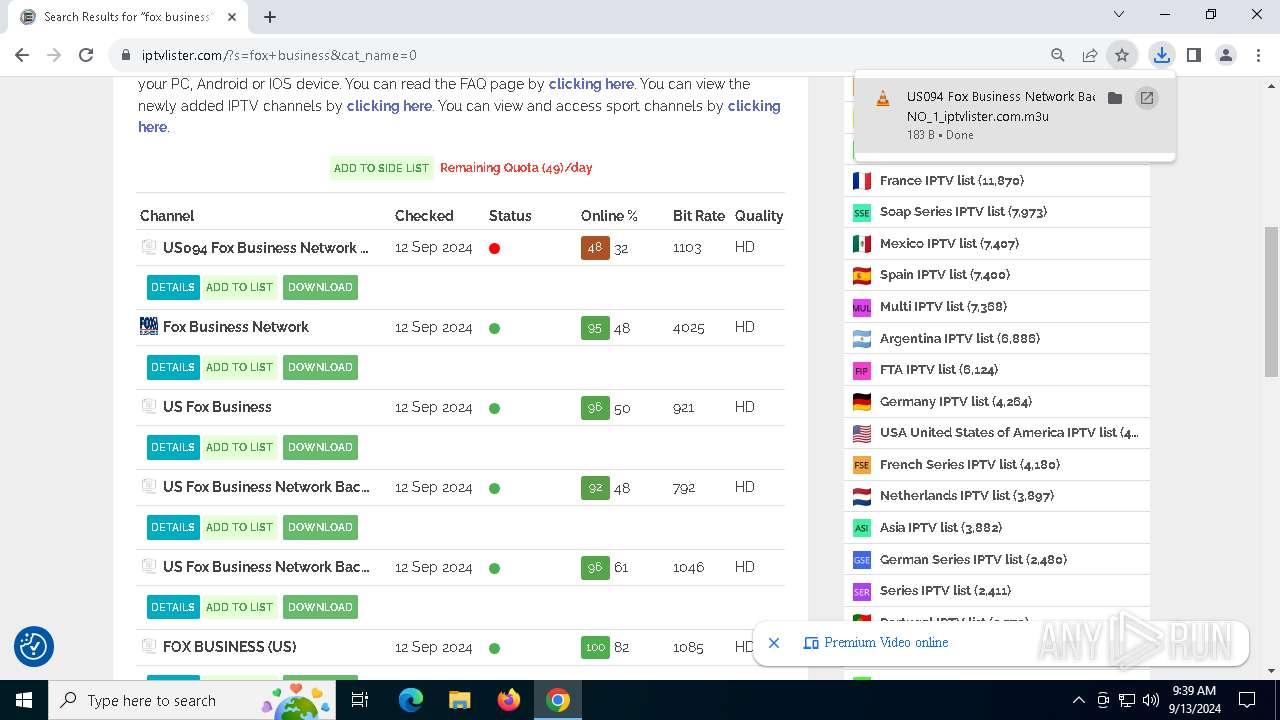This screenshot has width=1280, height=720.
Task: Open the cookie consent settings badge
Action: coord(34,646)
